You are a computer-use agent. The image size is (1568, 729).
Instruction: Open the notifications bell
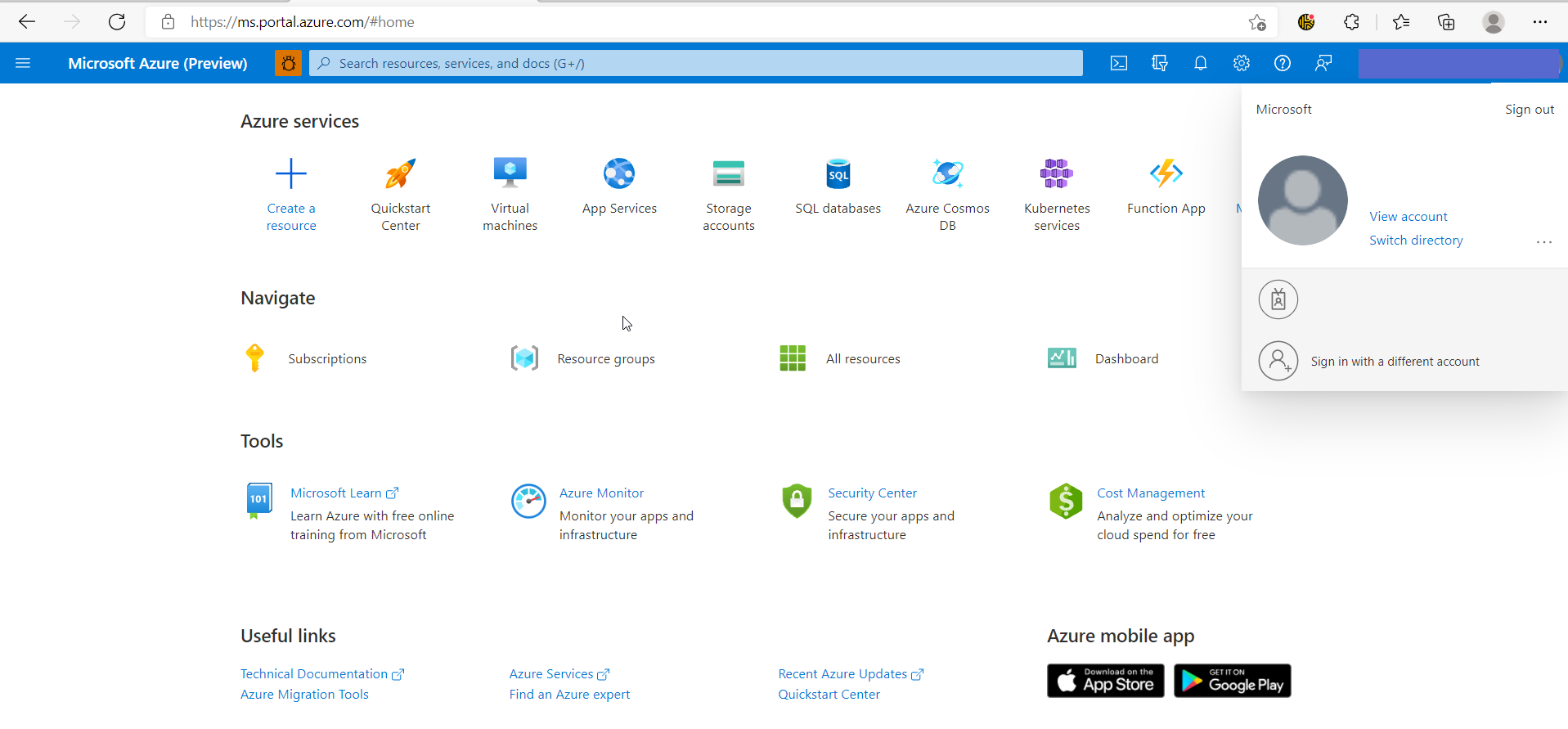1201,63
